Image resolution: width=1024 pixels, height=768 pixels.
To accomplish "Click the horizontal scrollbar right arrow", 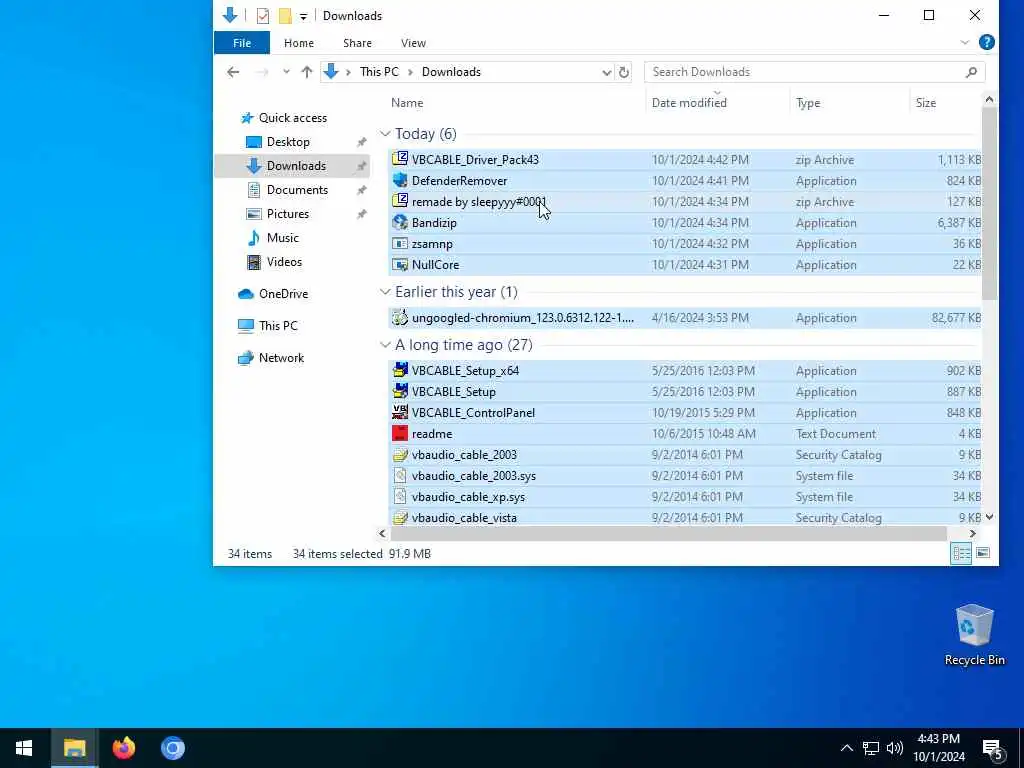I will pos(972,534).
